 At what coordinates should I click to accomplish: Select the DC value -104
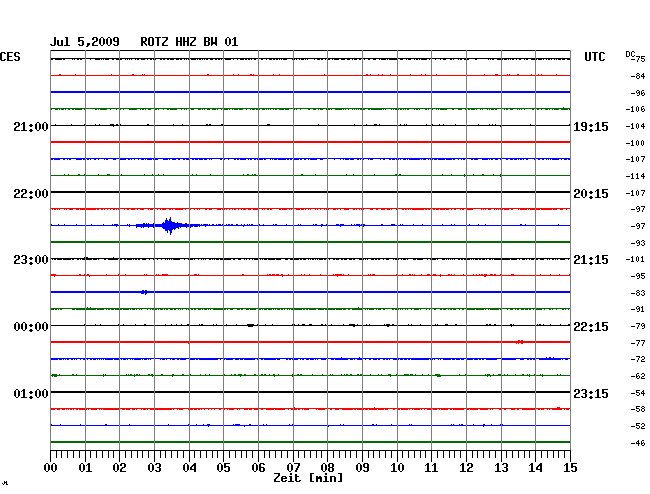(x=635, y=126)
